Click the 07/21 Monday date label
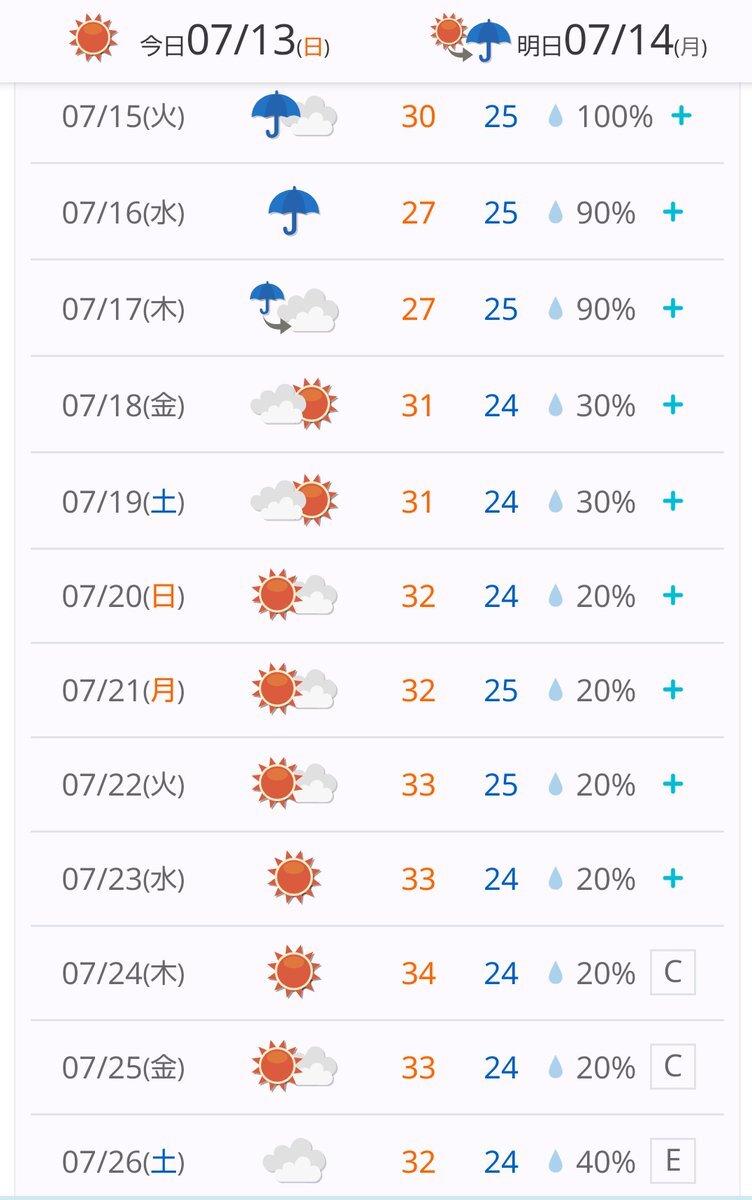 click(124, 691)
